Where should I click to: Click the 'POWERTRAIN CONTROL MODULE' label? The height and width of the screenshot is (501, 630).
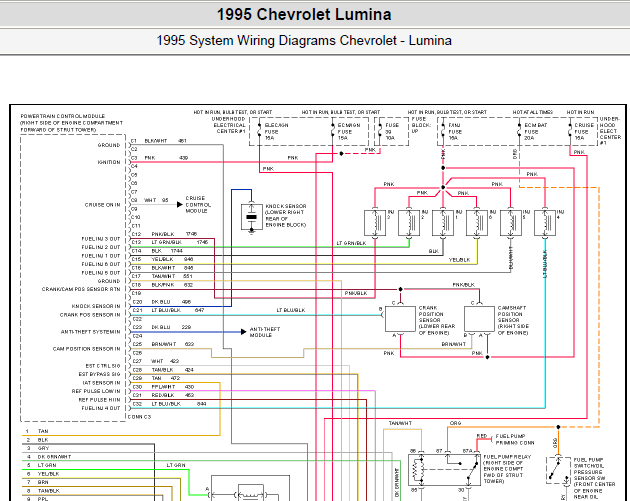pyautogui.click(x=63, y=116)
